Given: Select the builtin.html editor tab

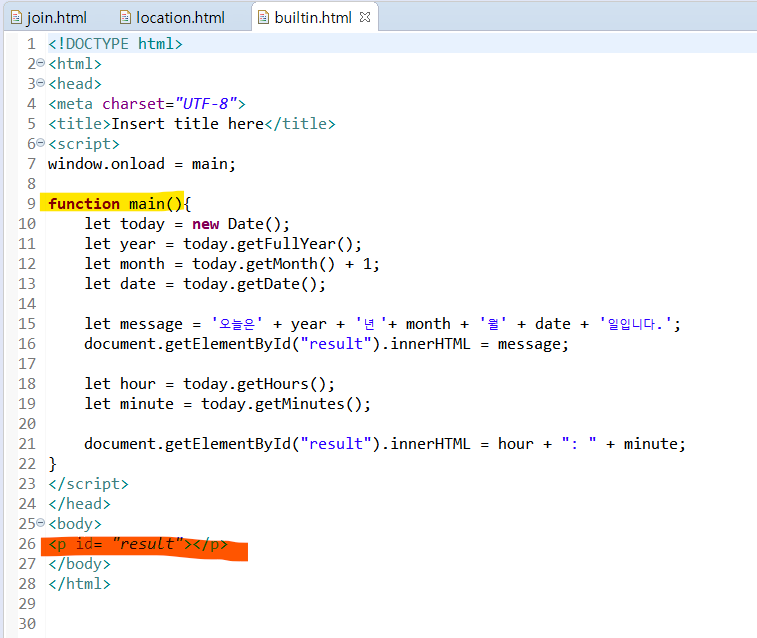Looking at the screenshot, I should click(313, 18).
